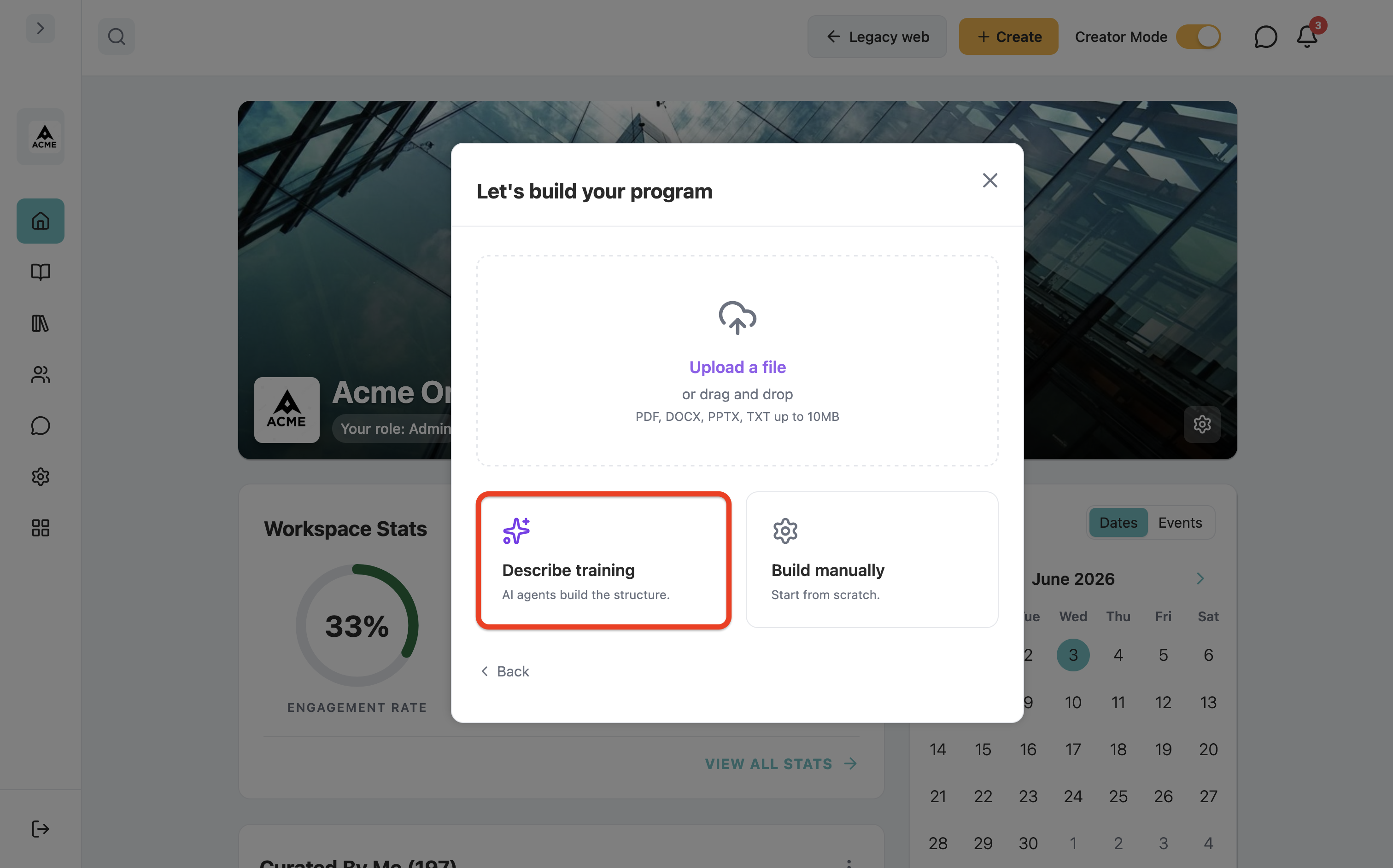
Task: Click the Create button
Action: click(1008, 37)
